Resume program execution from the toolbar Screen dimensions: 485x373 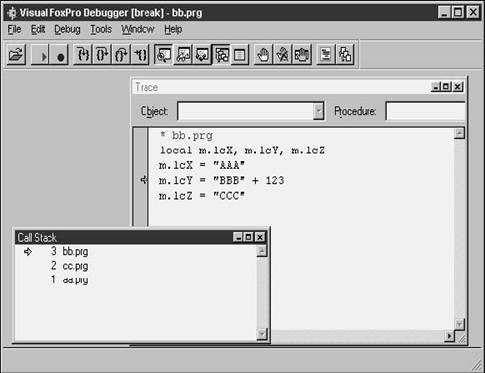click(x=40, y=54)
